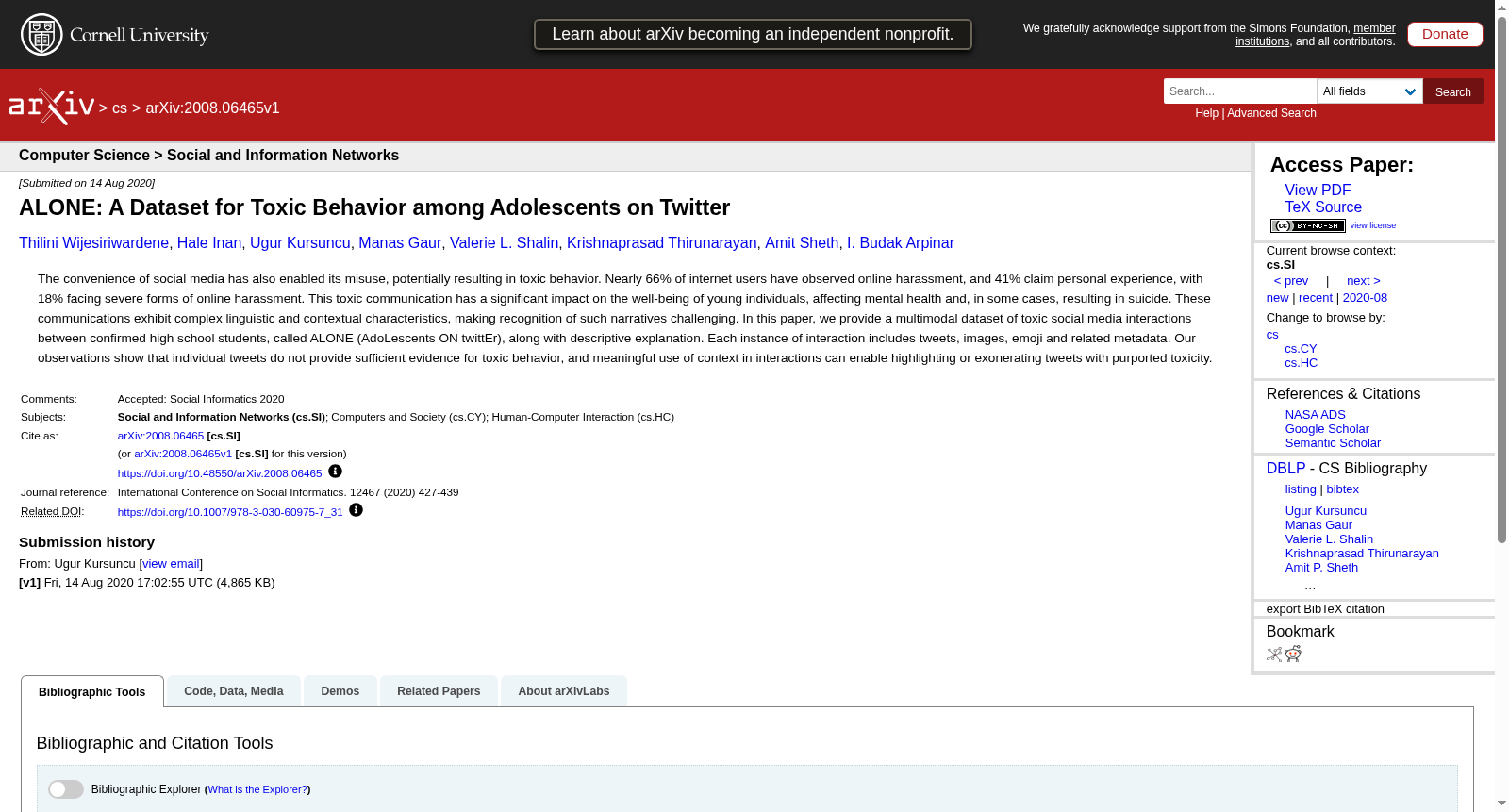The image size is (1509, 812).
Task: Click the view email link
Action: tap(171, 564)
